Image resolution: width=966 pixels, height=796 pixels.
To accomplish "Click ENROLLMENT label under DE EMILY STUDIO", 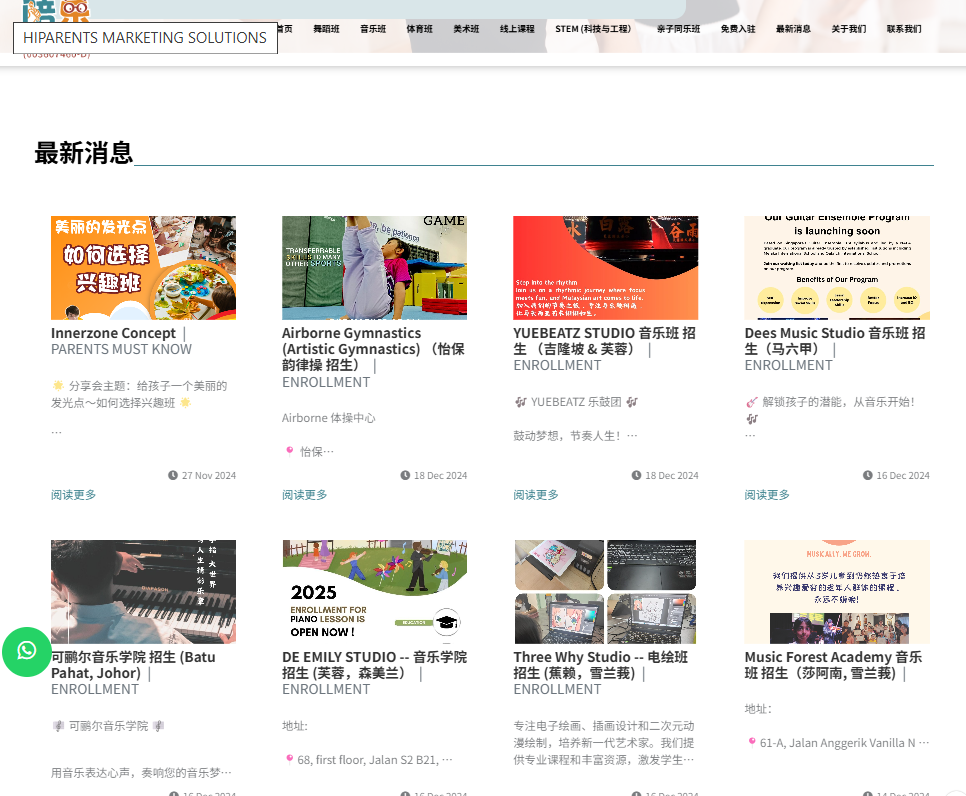I will [326, 689].
